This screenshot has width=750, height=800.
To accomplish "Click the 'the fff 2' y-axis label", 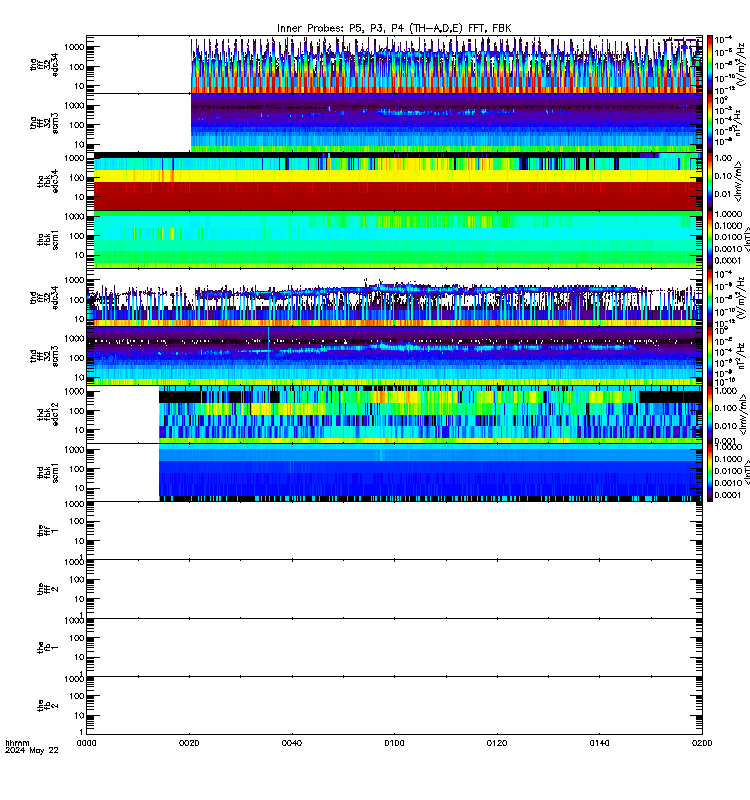I will pyautogui.click(x=48, y=589).
